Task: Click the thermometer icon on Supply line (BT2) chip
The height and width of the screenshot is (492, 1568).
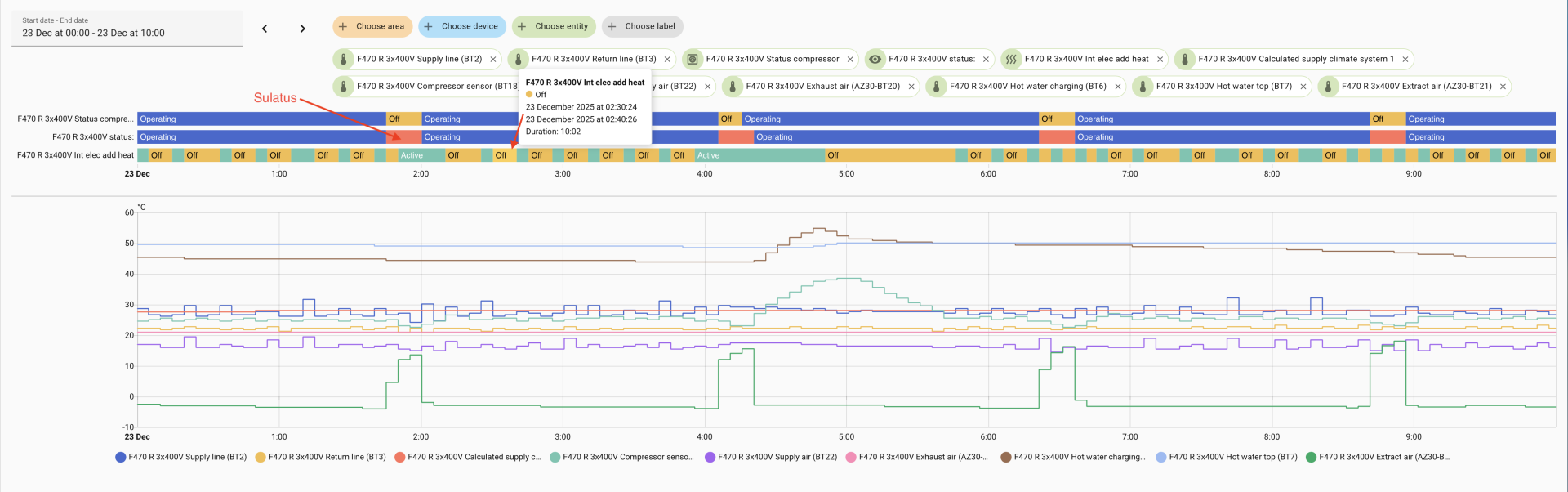Action: pyautogui.click(x=344, y=60)
